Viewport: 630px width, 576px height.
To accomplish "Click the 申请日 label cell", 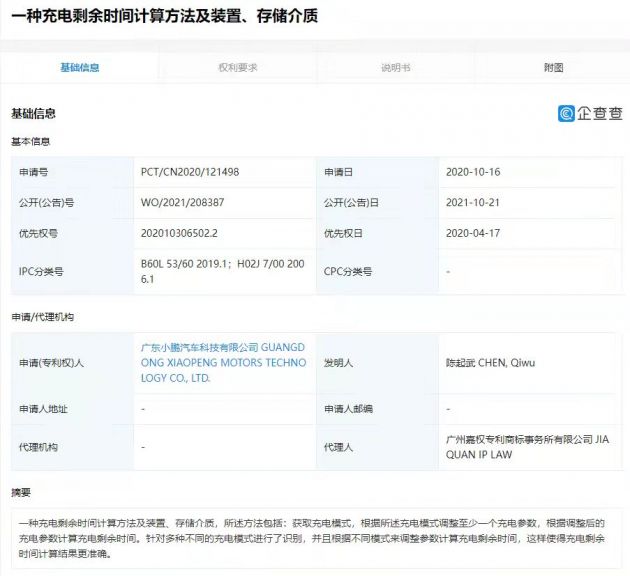I will pos(377,172).
